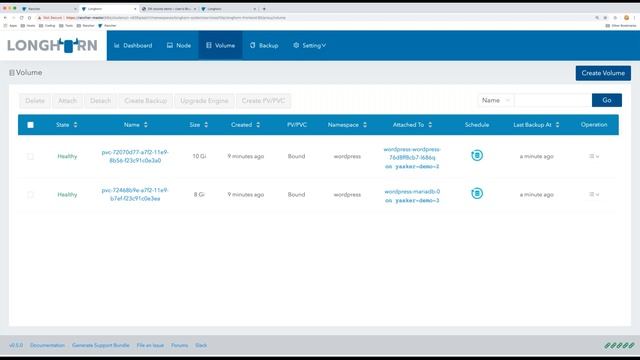
Task: Switch to the last Longhorn browser tab
Action: (x=229, y=9)
